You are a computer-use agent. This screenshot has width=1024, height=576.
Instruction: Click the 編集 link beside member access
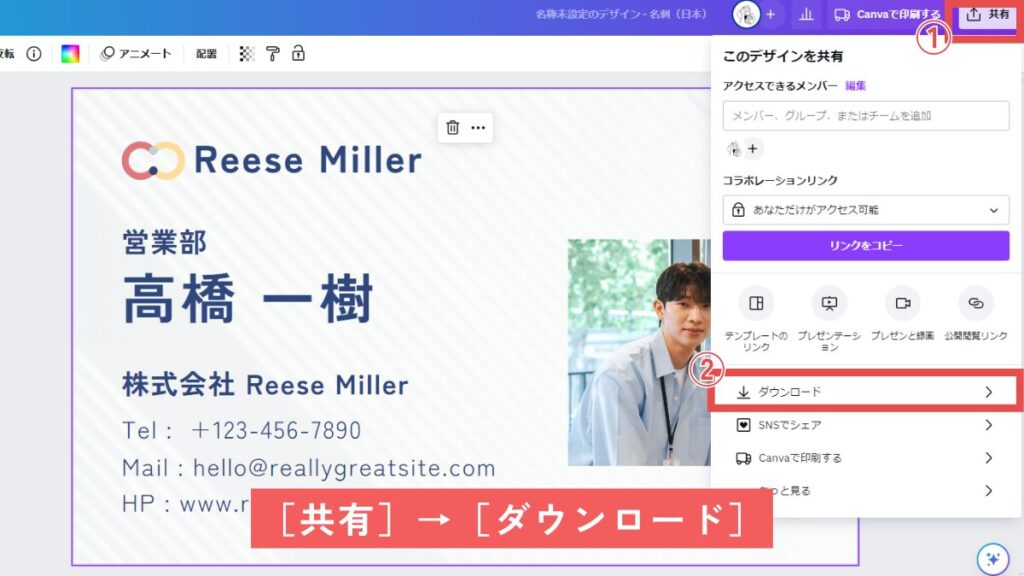(x=855, y=86)
